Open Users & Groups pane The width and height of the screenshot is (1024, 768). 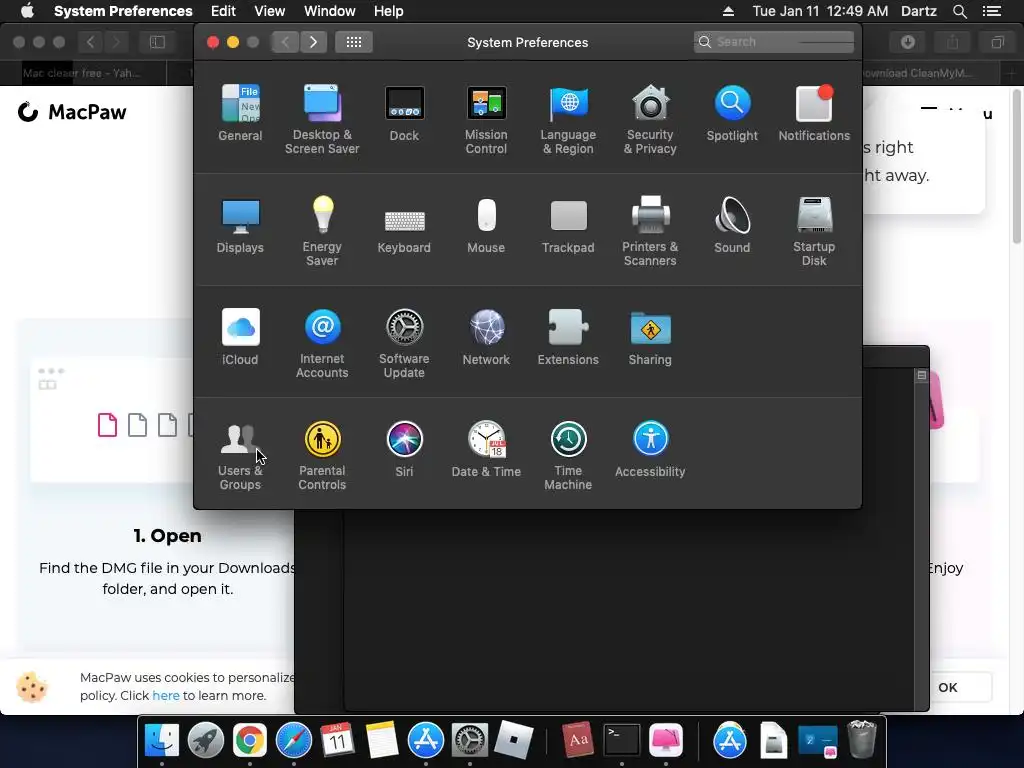click(240, 456)
